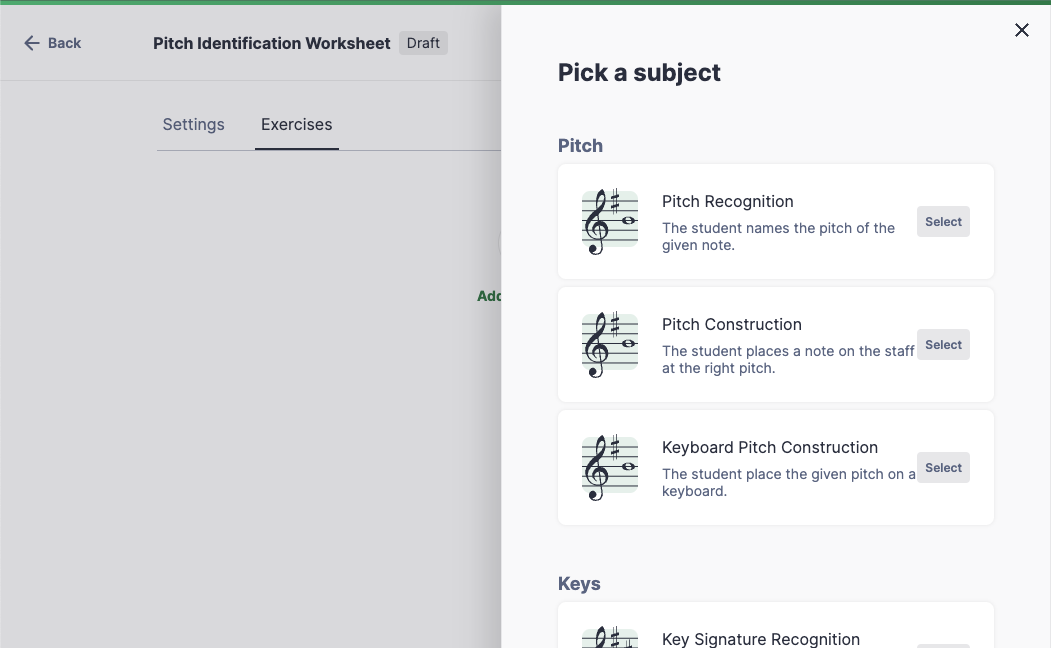
Task: Click the partially hidden green Add link
Action: pos(489,296)
